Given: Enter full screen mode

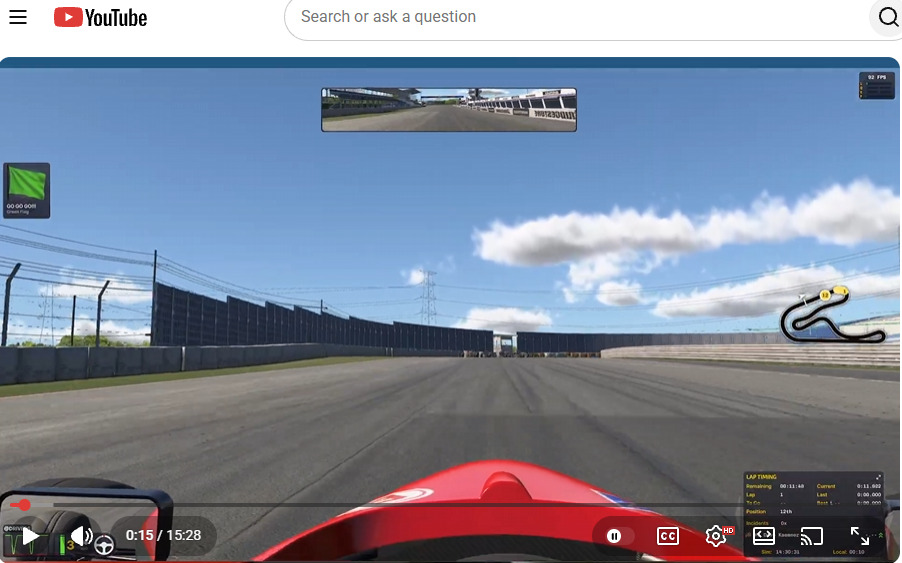Looking at the screenshot, I should click(859, 536).
